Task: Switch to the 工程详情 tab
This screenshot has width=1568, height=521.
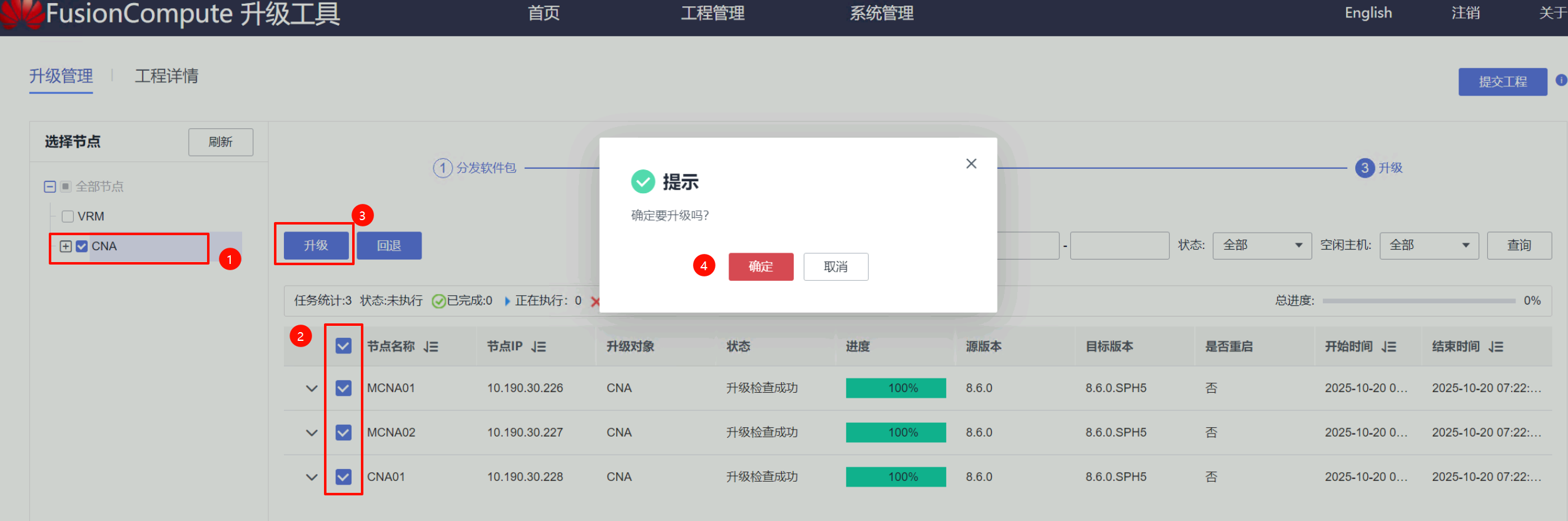Action: [x=166, y=76]
